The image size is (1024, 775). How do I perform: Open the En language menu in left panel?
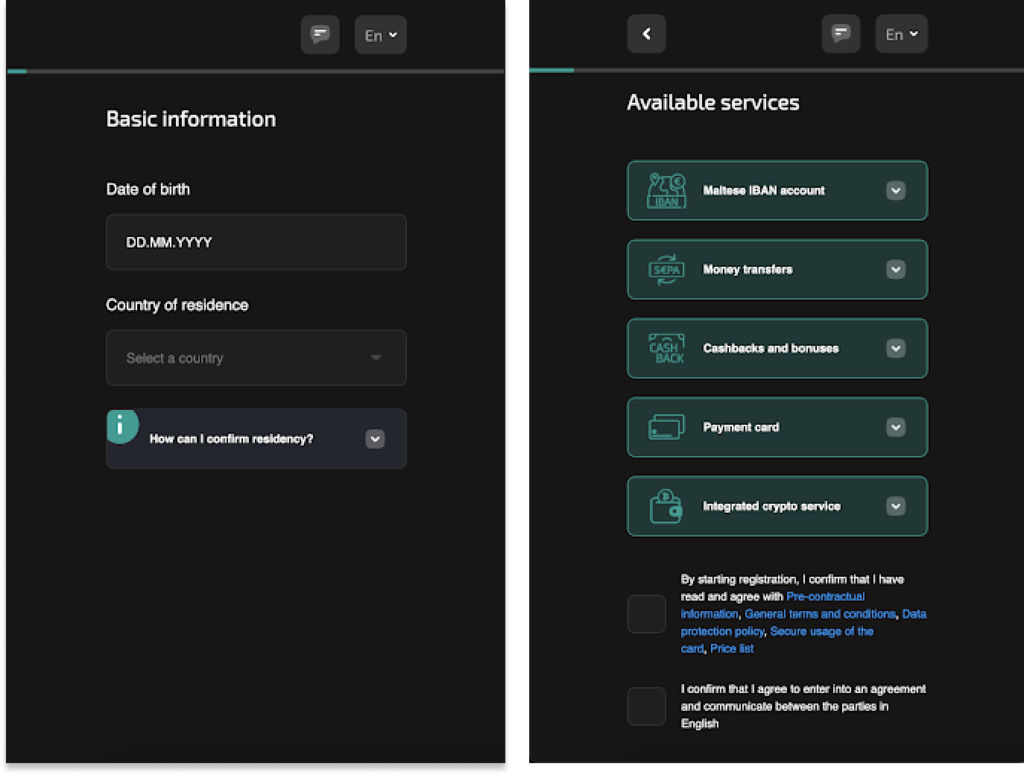(x=380, y=35)
